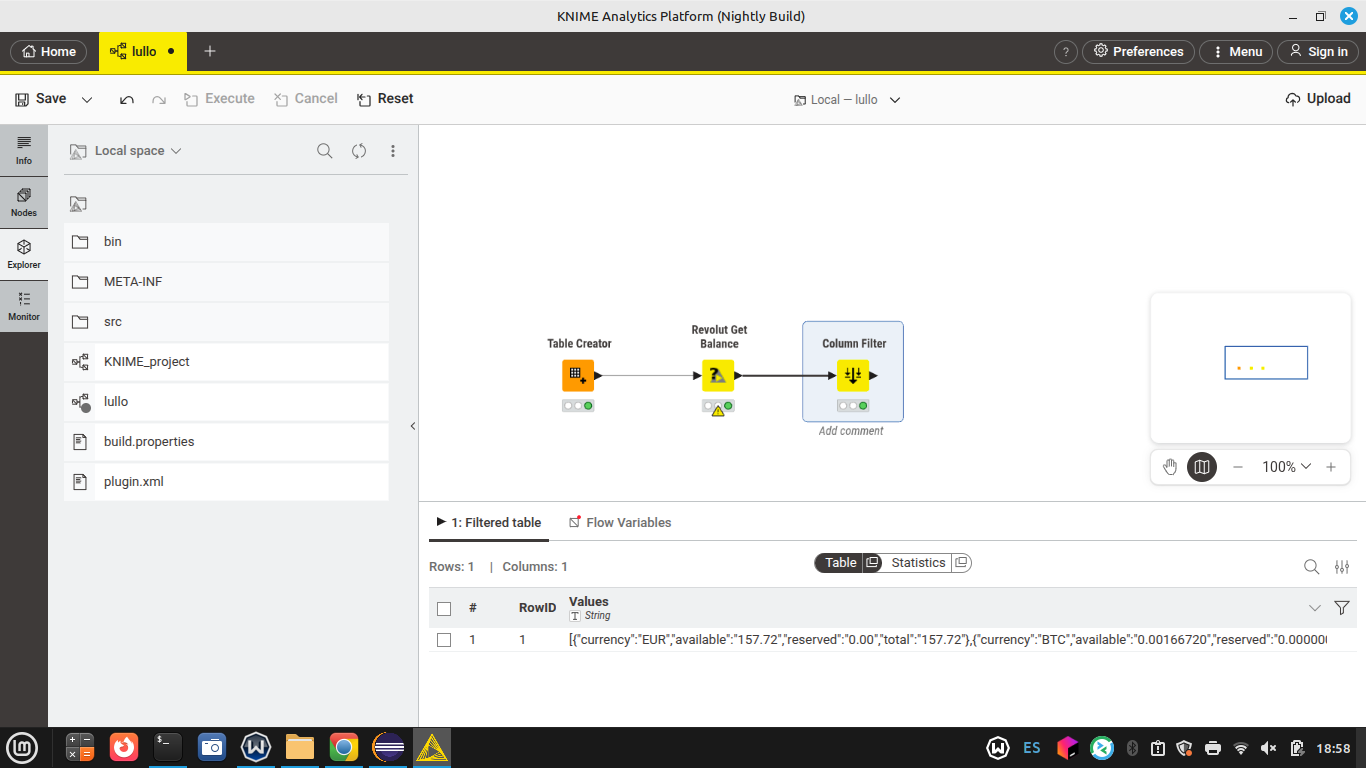Open the explorer more options menu
This screenshot has height=768, width=1366.
[x=393, y=151]
